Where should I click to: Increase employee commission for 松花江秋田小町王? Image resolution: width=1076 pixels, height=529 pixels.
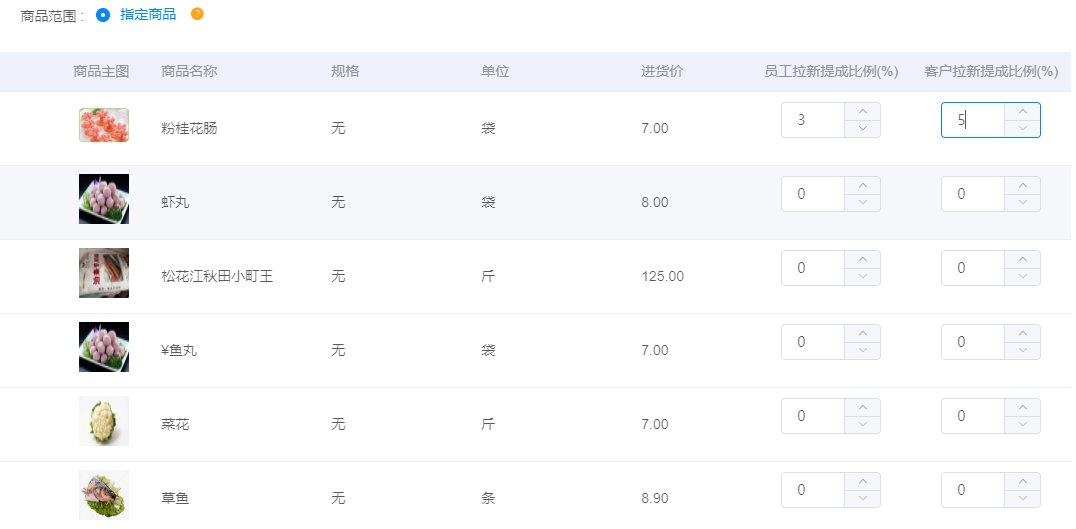click(x=862, y=259)
